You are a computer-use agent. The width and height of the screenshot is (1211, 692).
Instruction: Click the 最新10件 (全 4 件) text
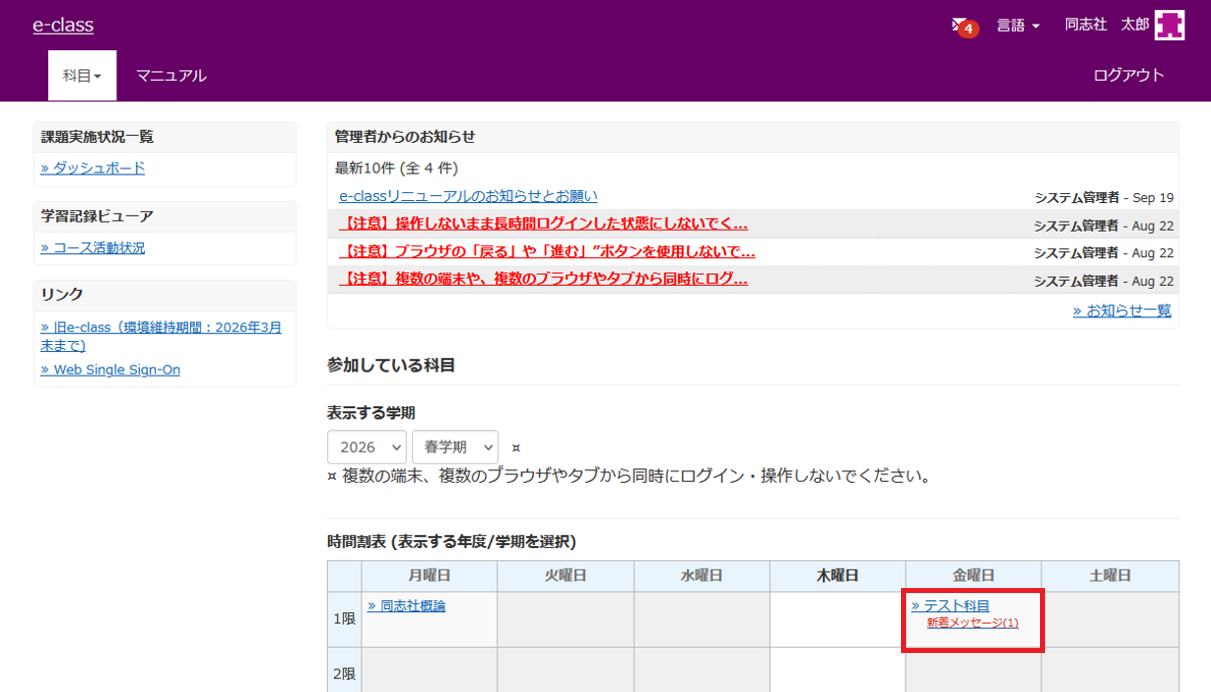click(397, 168)
